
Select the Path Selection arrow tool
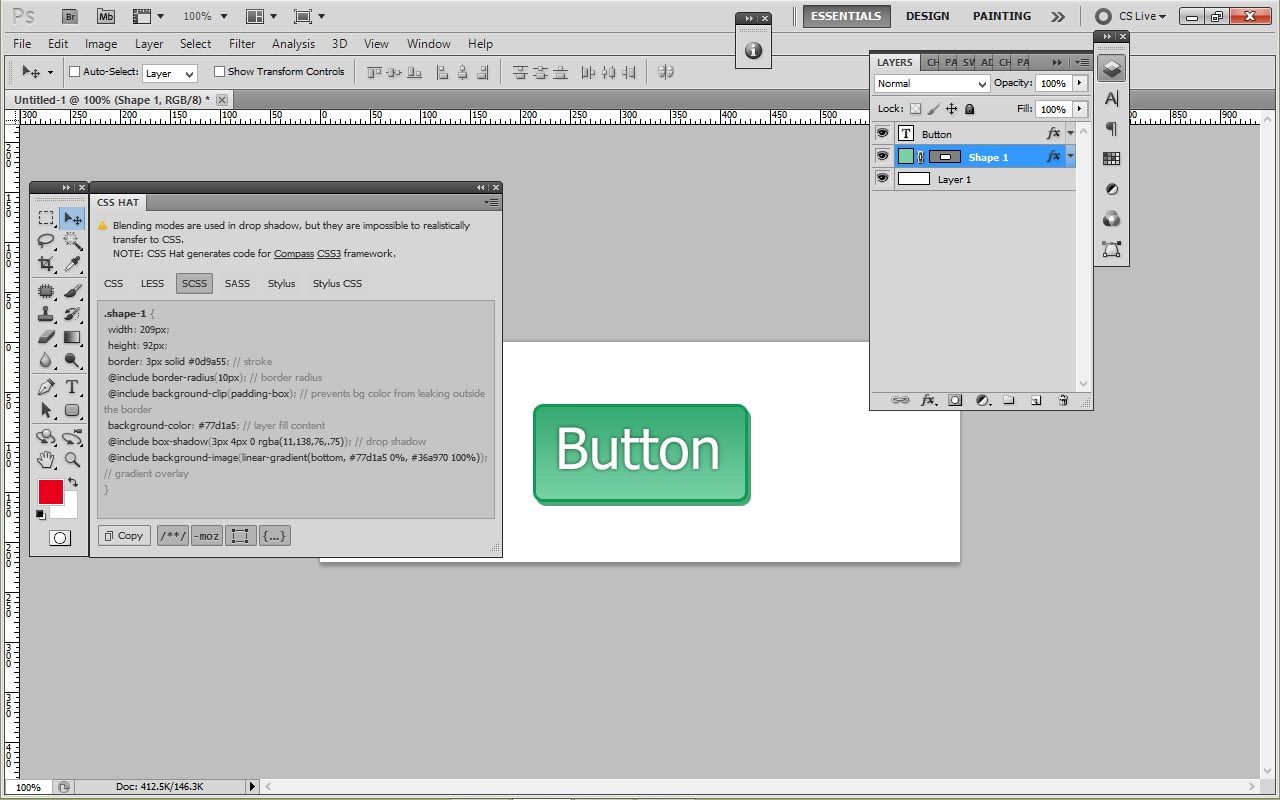click(x=46, y=410)
